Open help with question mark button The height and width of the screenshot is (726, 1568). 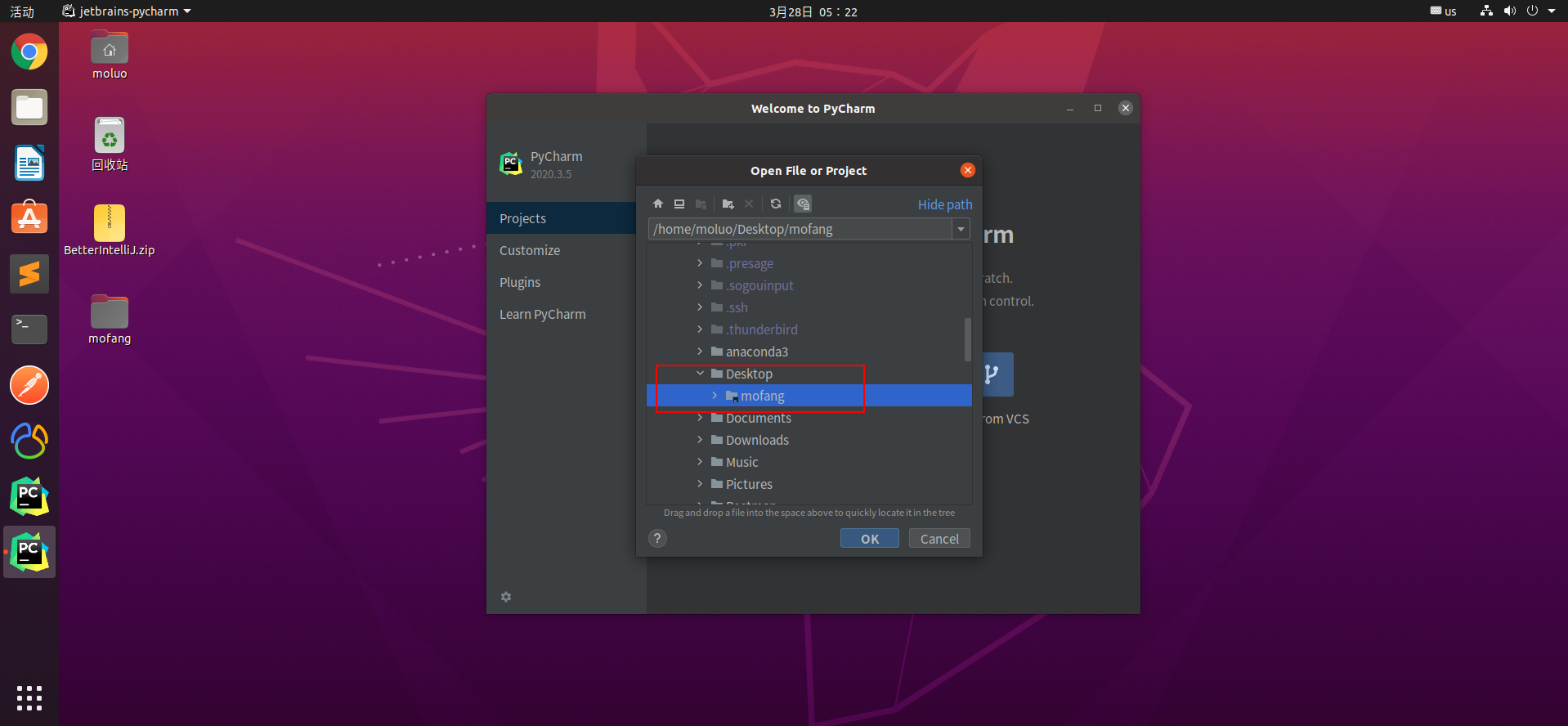(x=657, y=538)
